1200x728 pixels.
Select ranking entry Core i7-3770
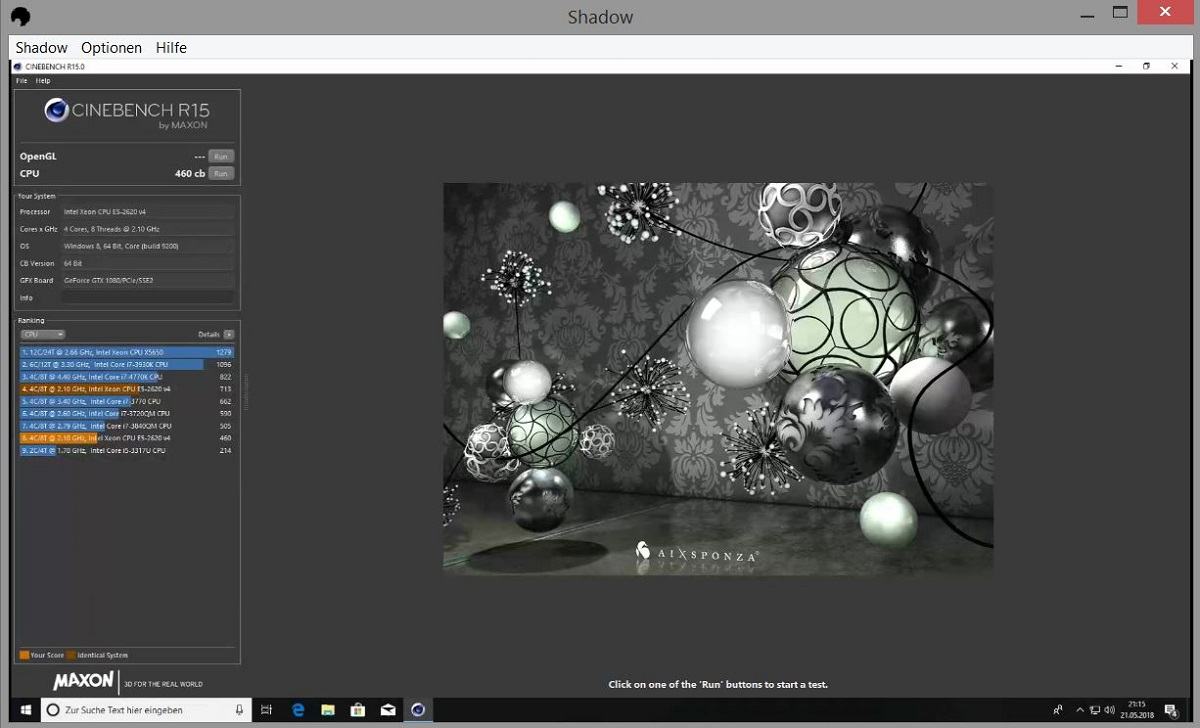coord(127,401)
